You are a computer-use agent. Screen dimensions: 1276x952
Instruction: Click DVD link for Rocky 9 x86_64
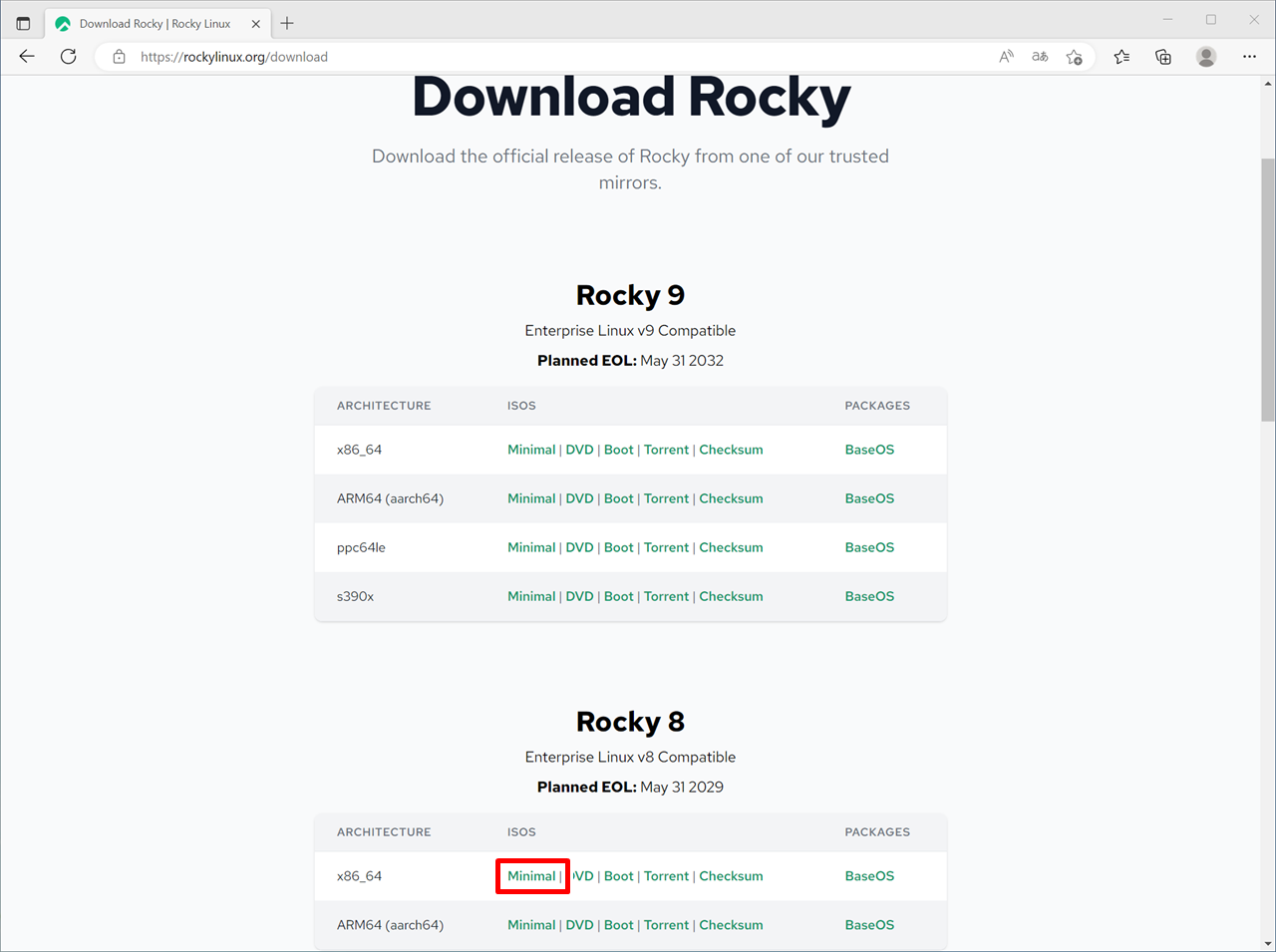579,450
